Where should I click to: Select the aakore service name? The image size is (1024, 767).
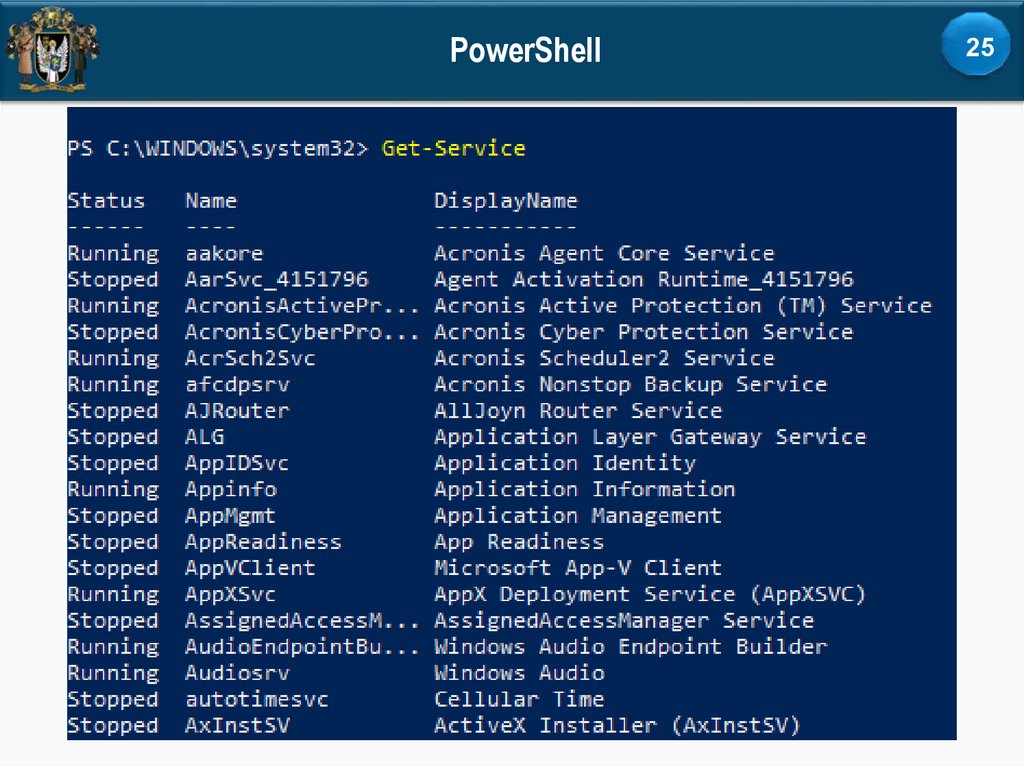(x=224, y=254)
